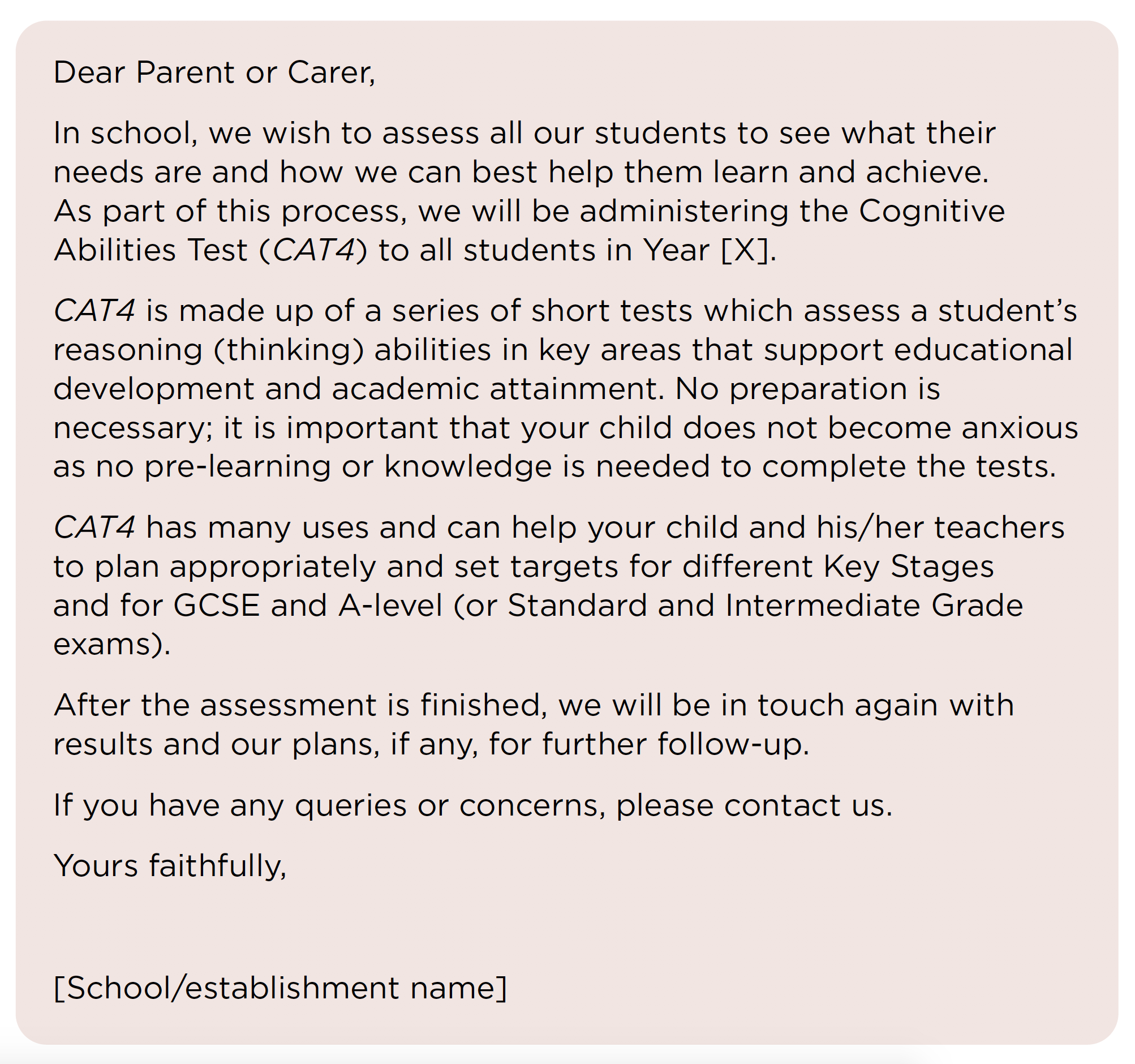Click the word "(thinking)" in parentheses
The height and width of the screenshot is (1064, 1135).
click(x=289, y=350)
